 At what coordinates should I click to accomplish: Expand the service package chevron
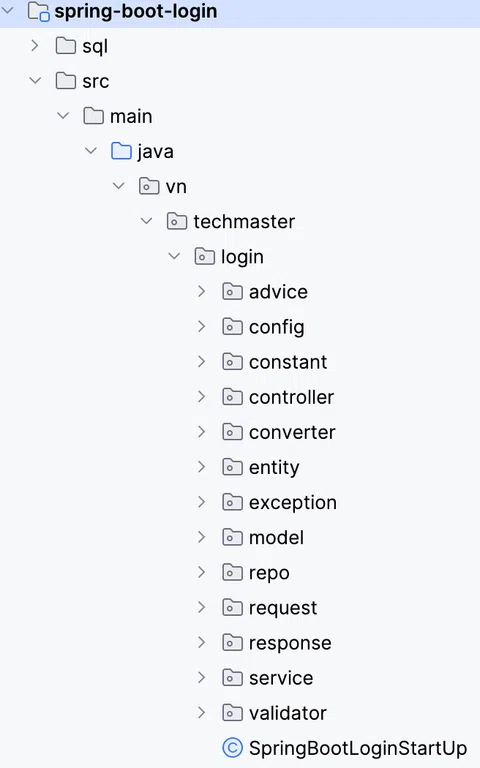pos(201,678)
